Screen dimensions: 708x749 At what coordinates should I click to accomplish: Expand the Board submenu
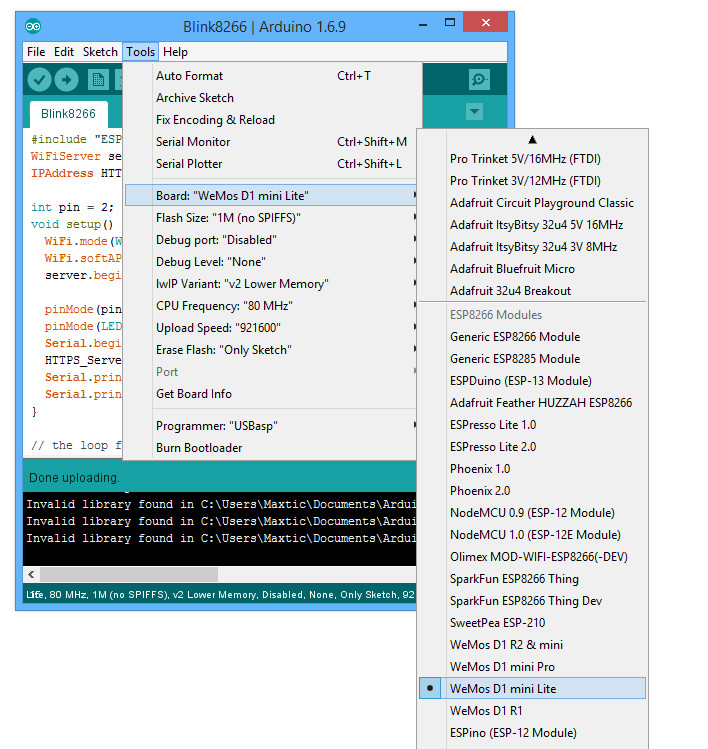[x=271, y=195]
